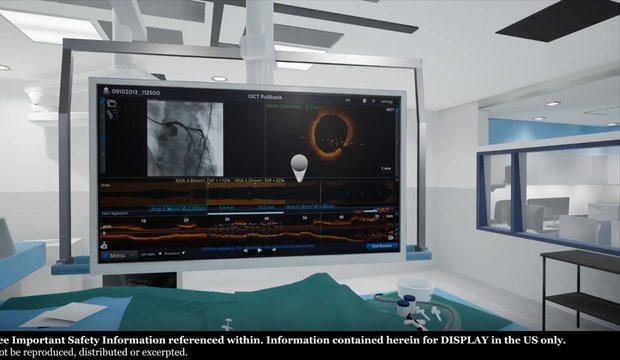The width and height of the screenshot is (620, 360).
Task: Click the 50 mm mark on the L-mode ruler
Action: coord(304,218)
